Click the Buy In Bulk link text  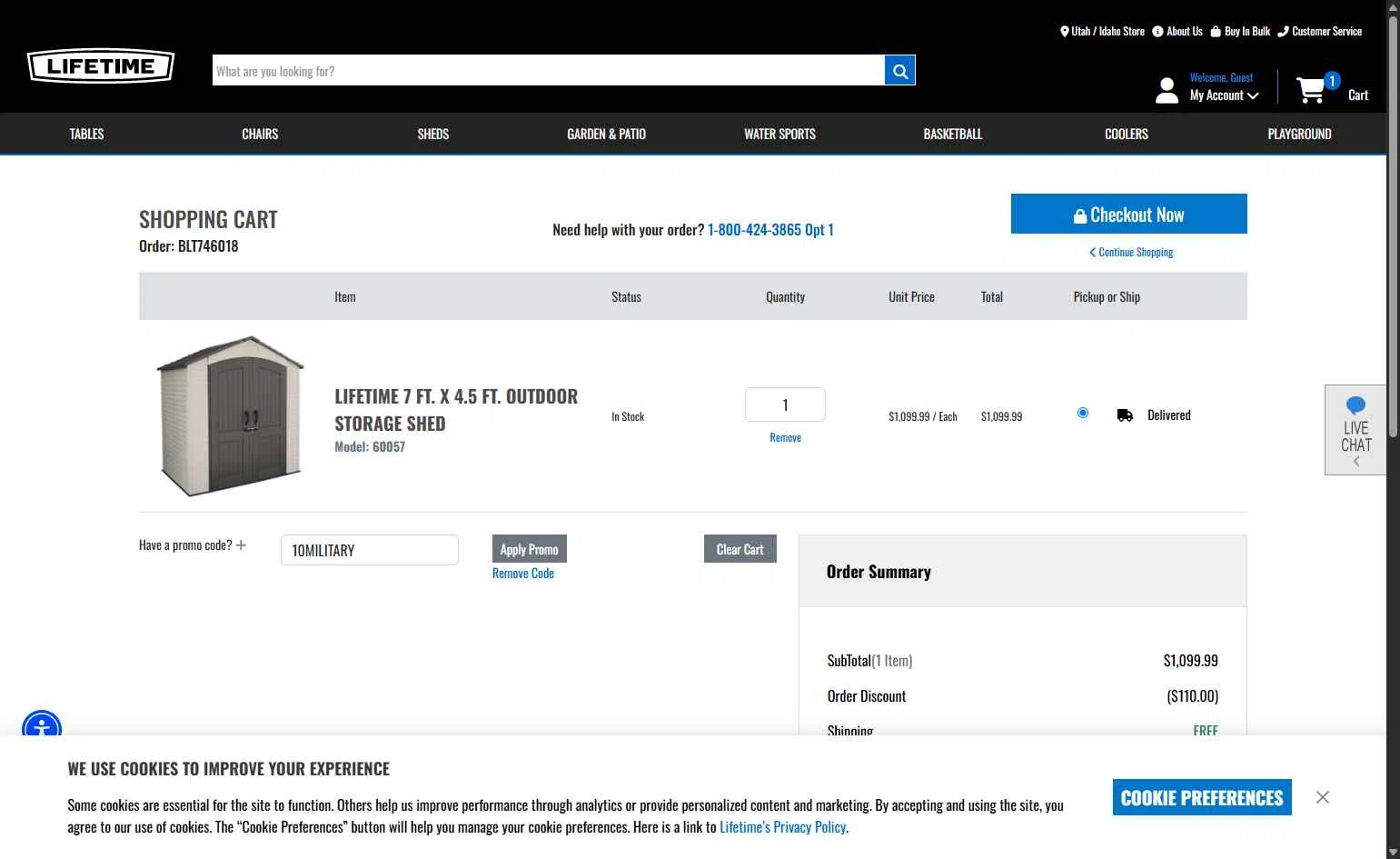pos(1247,31)
